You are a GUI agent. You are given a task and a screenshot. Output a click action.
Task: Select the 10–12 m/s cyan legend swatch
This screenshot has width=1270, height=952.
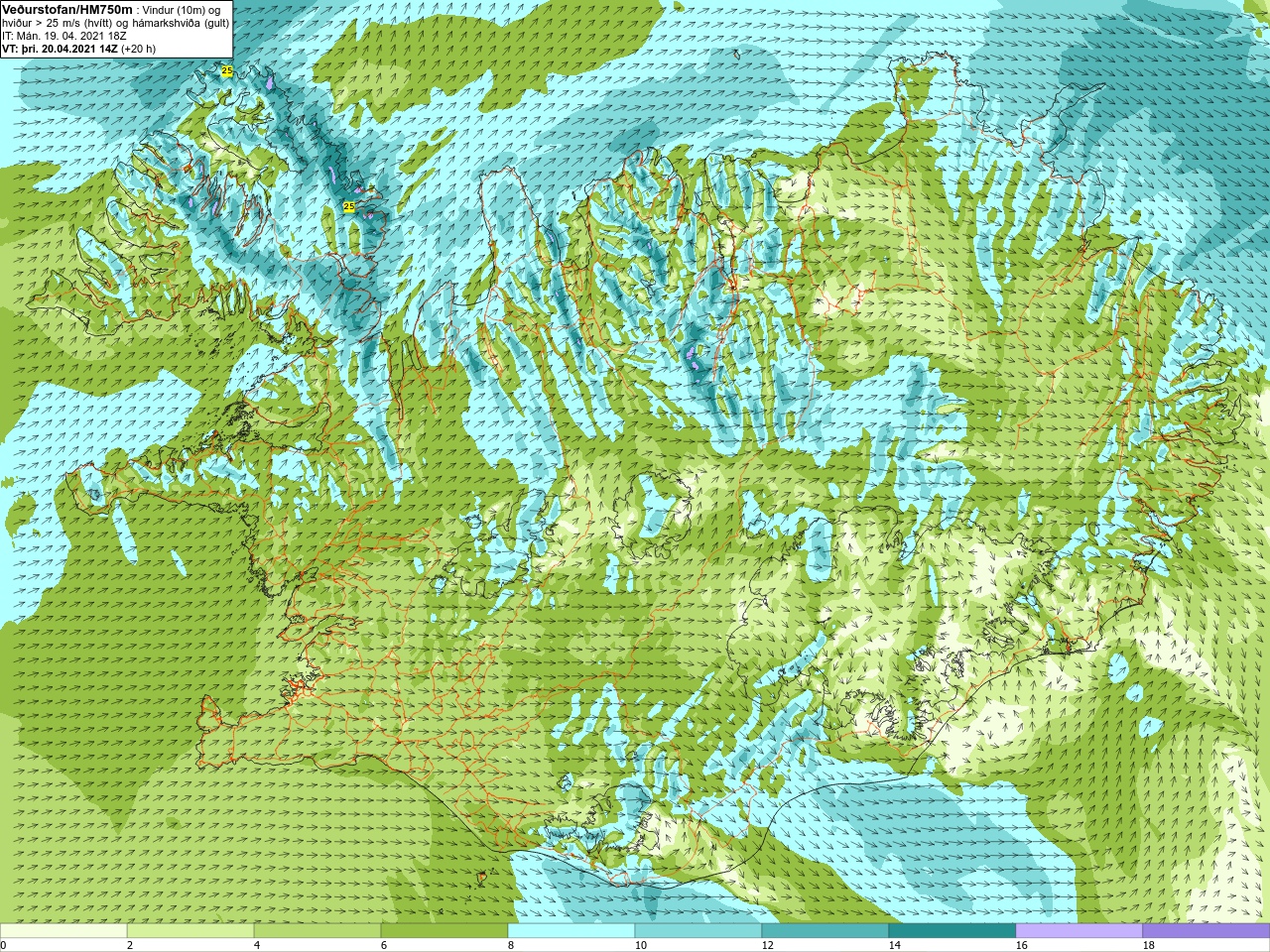tap(698, 930)
